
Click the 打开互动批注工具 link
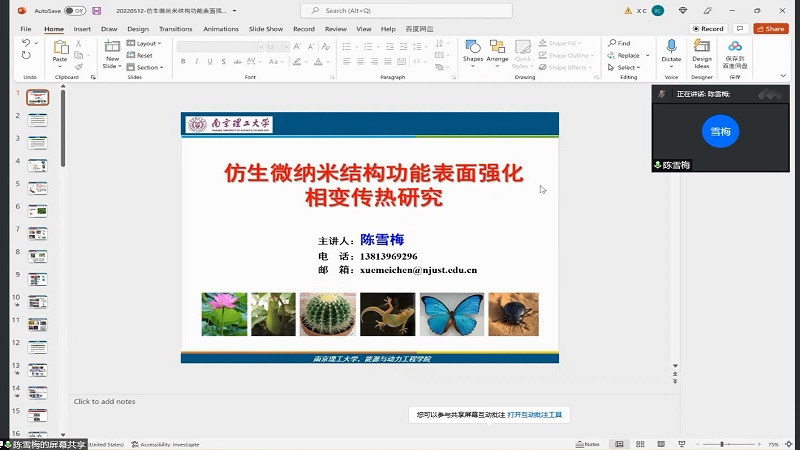click(534, 415)
